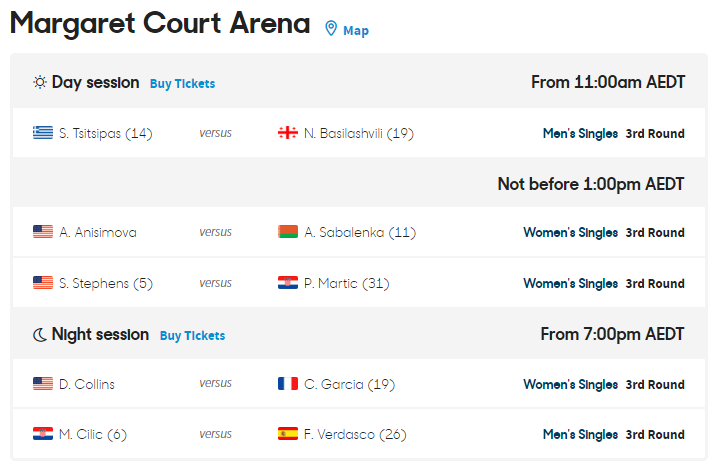Click the Spanish flag next to Verdasco
This screenshot has width=713, height=471.
(288, 434)
